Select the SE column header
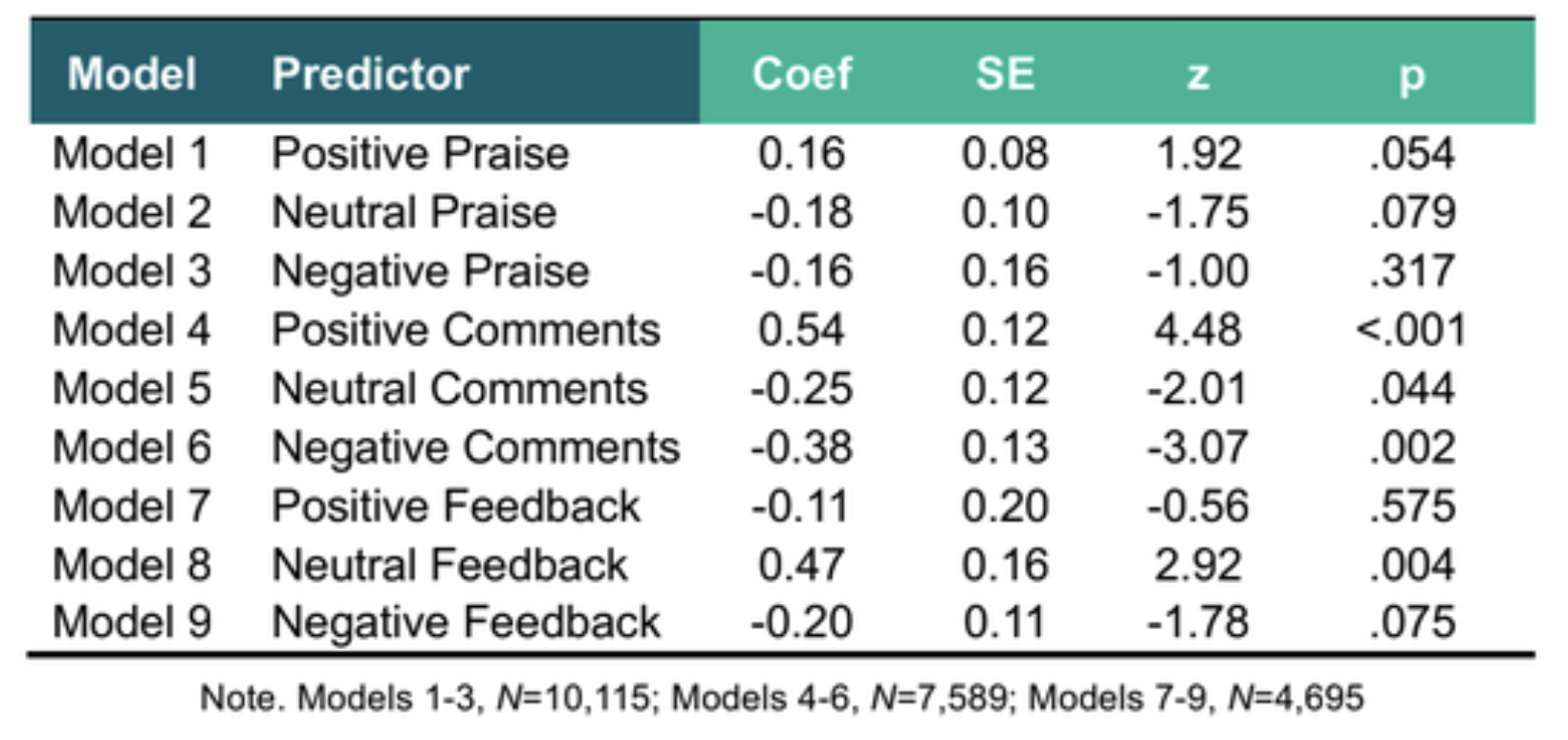Screen dimensions: 1568x740 point(1005,75)
